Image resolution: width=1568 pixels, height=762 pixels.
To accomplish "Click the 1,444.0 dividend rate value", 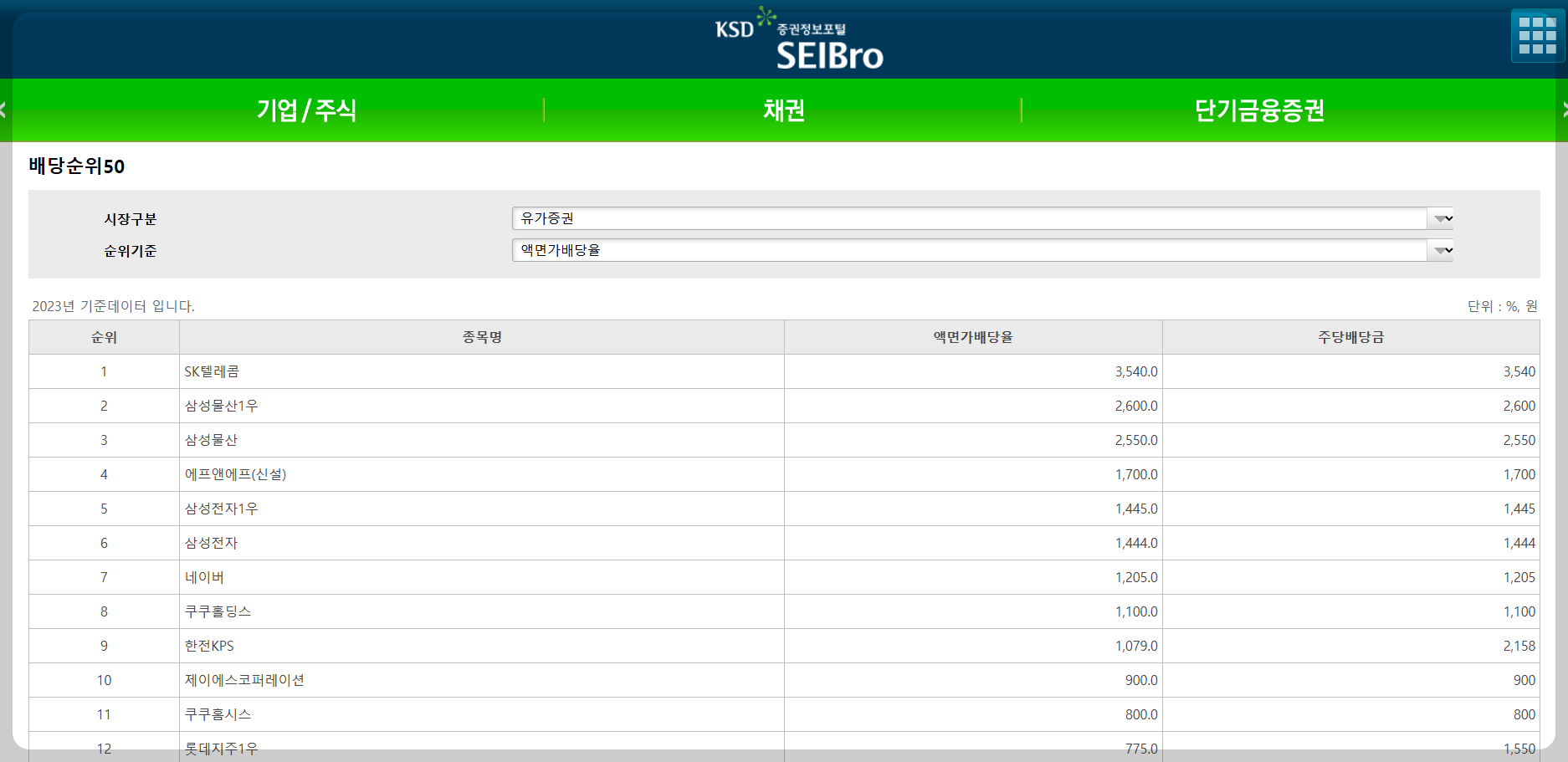I will [x=1136, y=543].
